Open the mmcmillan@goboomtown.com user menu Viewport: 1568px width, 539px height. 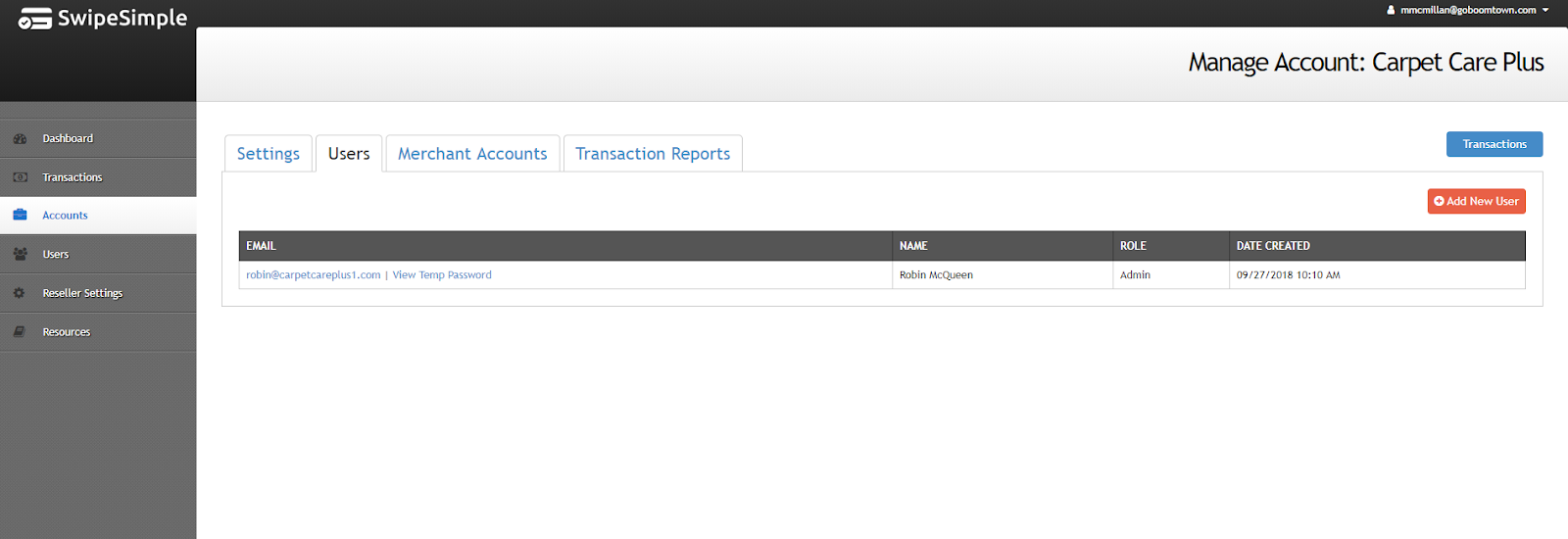1468,10
